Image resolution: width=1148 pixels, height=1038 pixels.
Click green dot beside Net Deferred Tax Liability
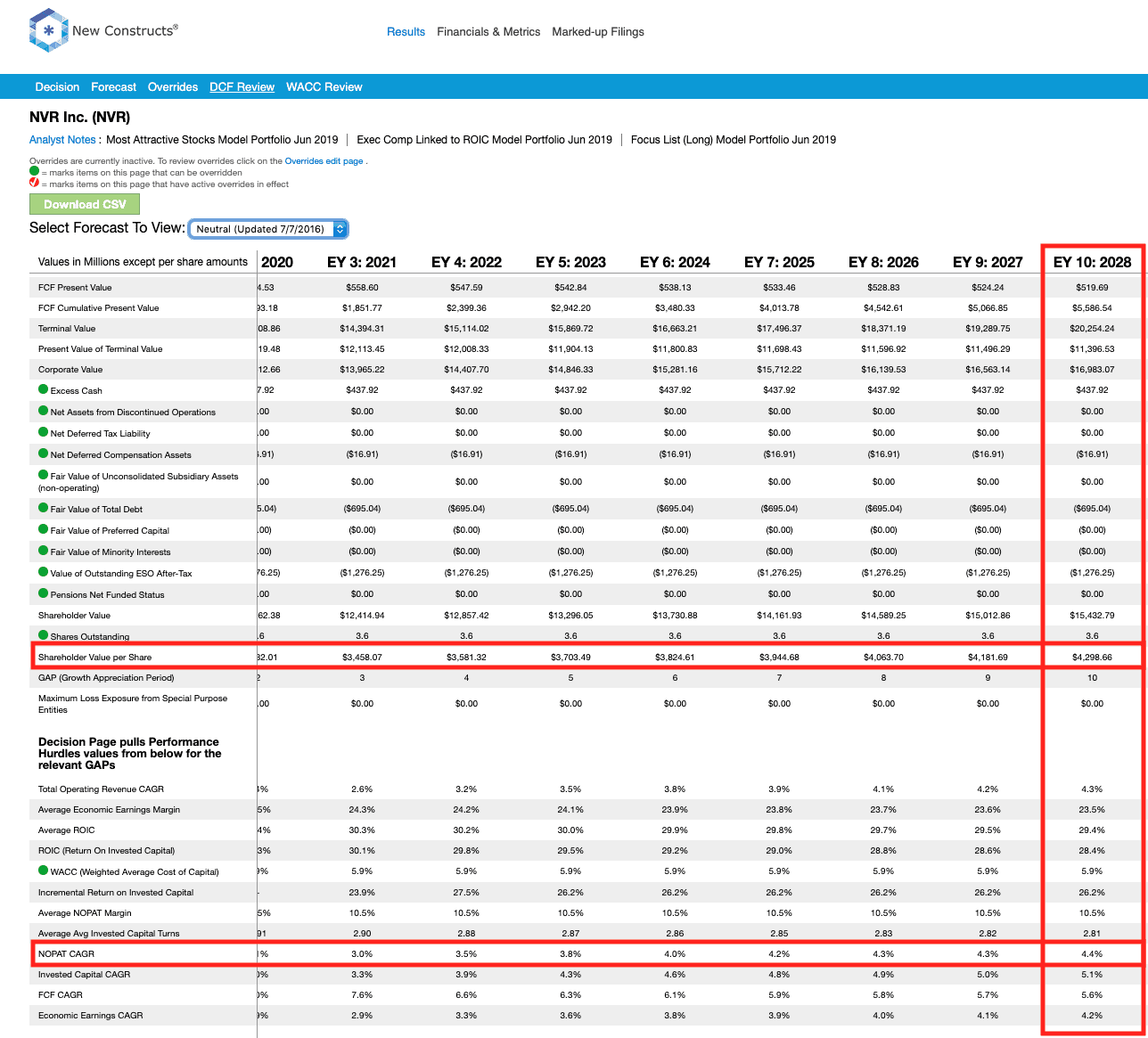click(x=43, y=432)
